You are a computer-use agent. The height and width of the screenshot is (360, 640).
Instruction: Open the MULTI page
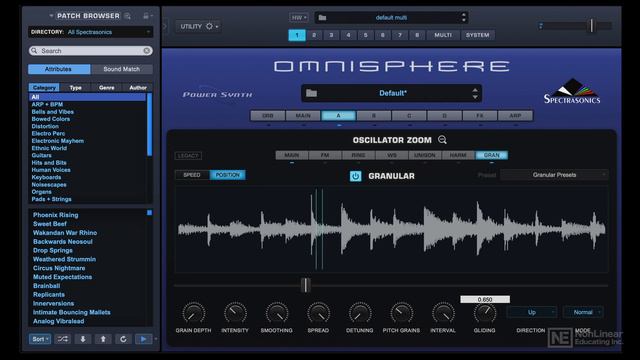coord(443,35)
